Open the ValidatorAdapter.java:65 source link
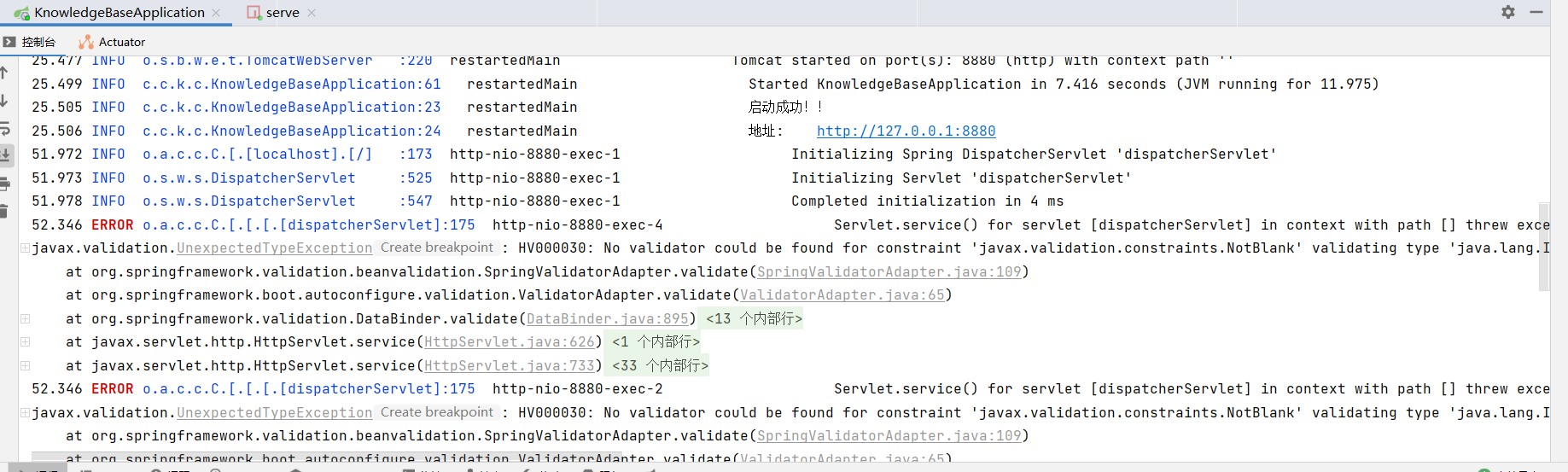Screen dimensions: 1568x472 [842, 294]
